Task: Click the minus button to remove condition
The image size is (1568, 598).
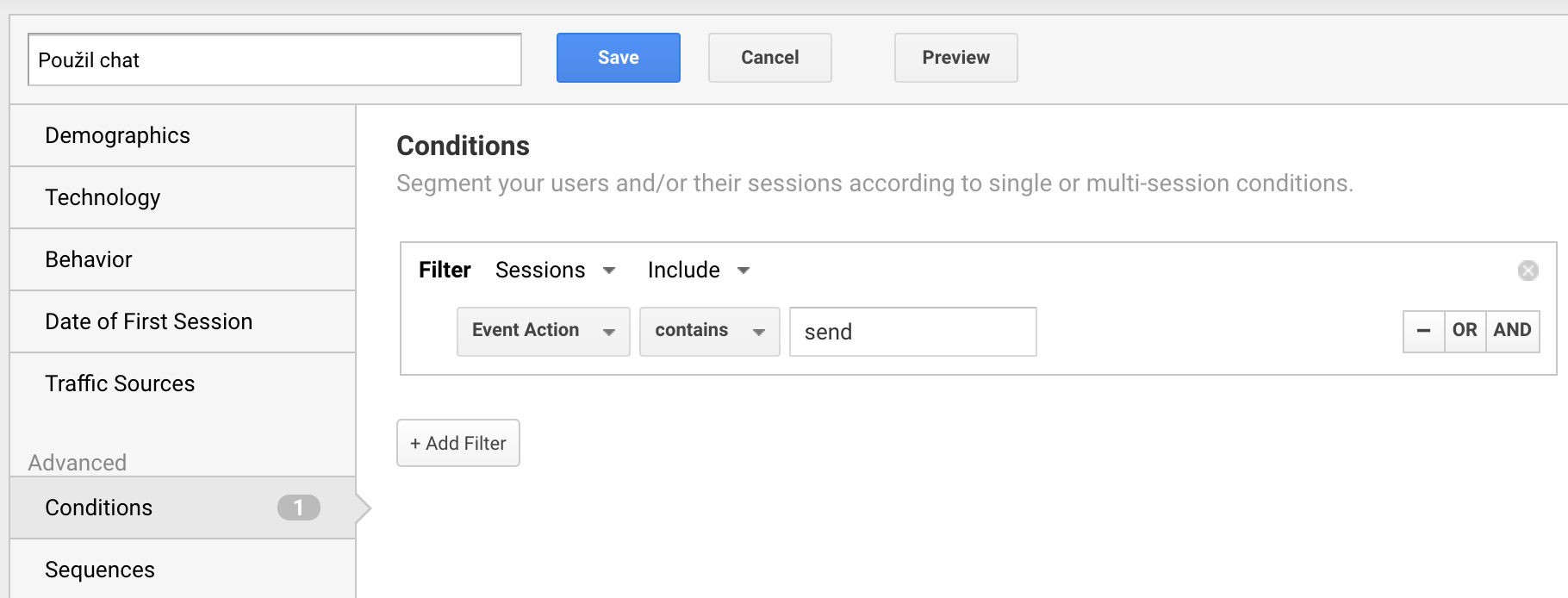Action: coord(1423,331)
